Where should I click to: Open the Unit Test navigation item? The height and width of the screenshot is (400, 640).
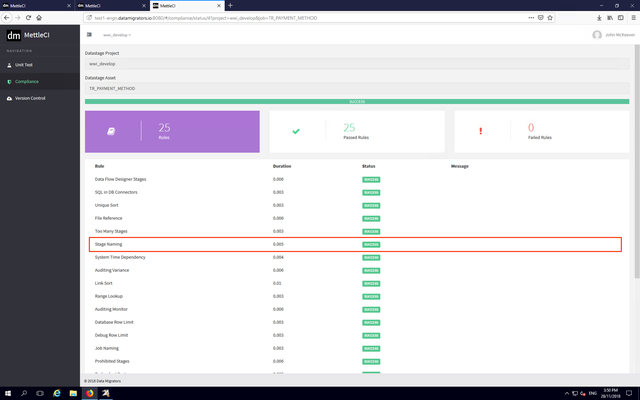26,64
